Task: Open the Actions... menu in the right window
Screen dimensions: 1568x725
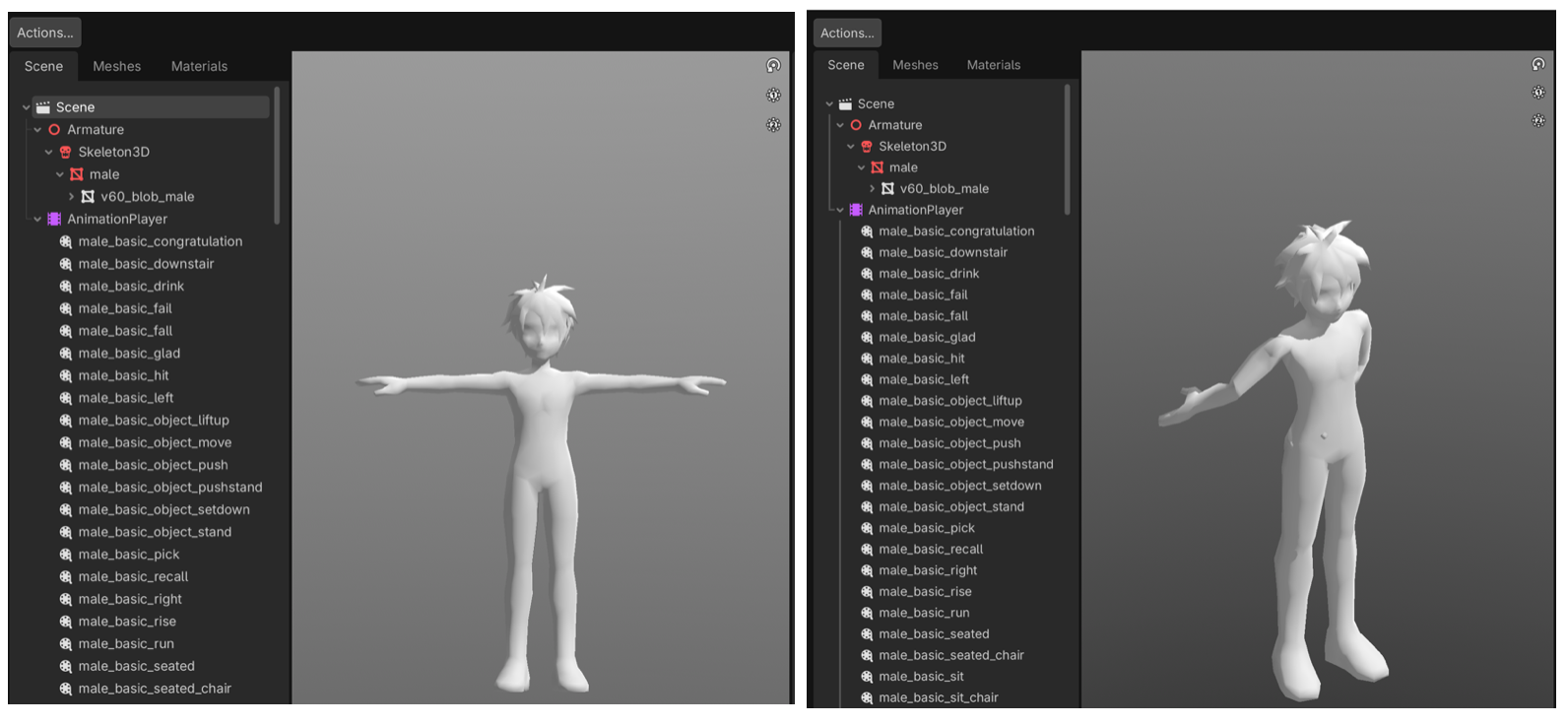Action: tap(847, 33)
